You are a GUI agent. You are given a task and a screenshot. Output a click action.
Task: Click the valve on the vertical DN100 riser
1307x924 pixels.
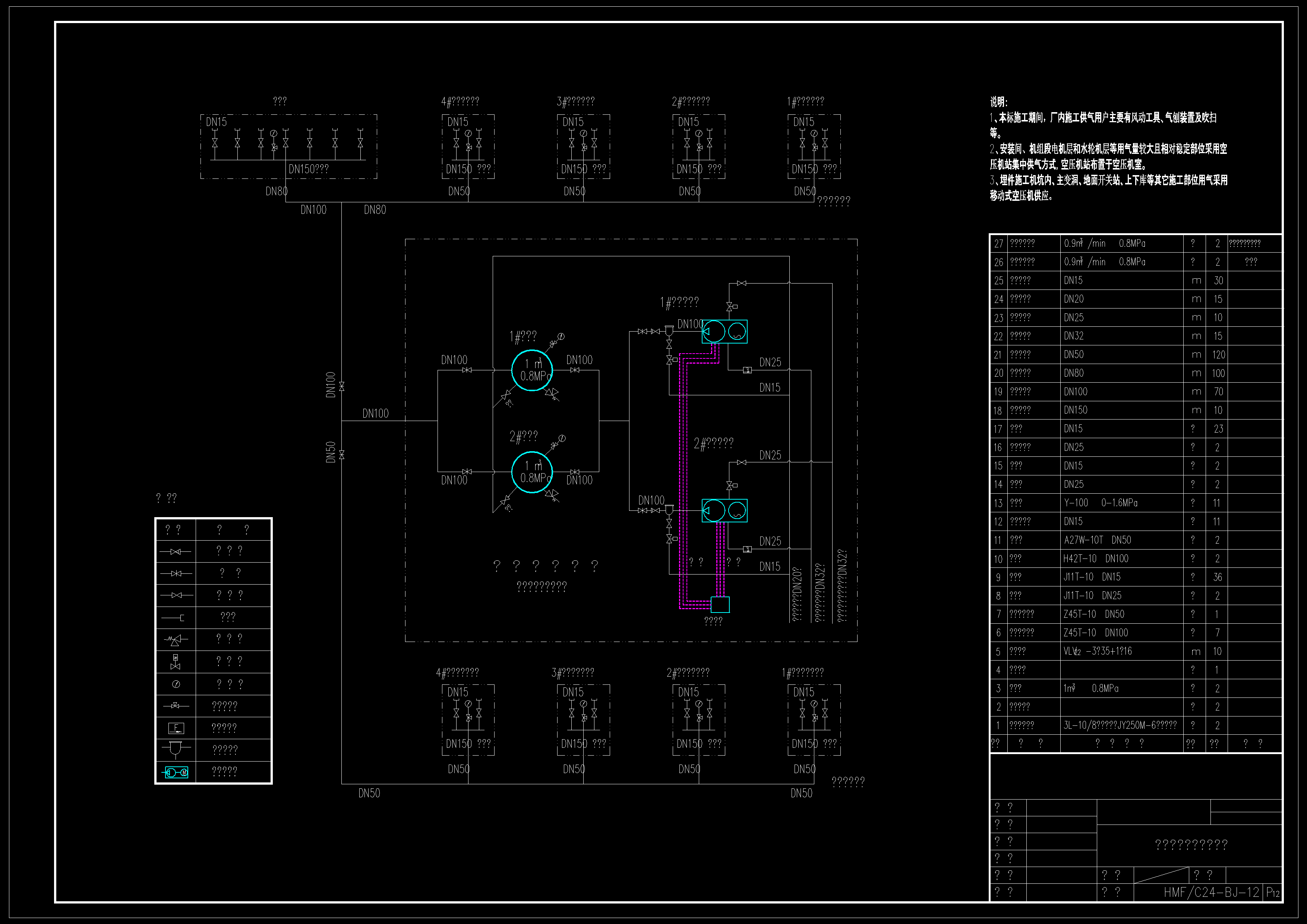pos(341,386)
